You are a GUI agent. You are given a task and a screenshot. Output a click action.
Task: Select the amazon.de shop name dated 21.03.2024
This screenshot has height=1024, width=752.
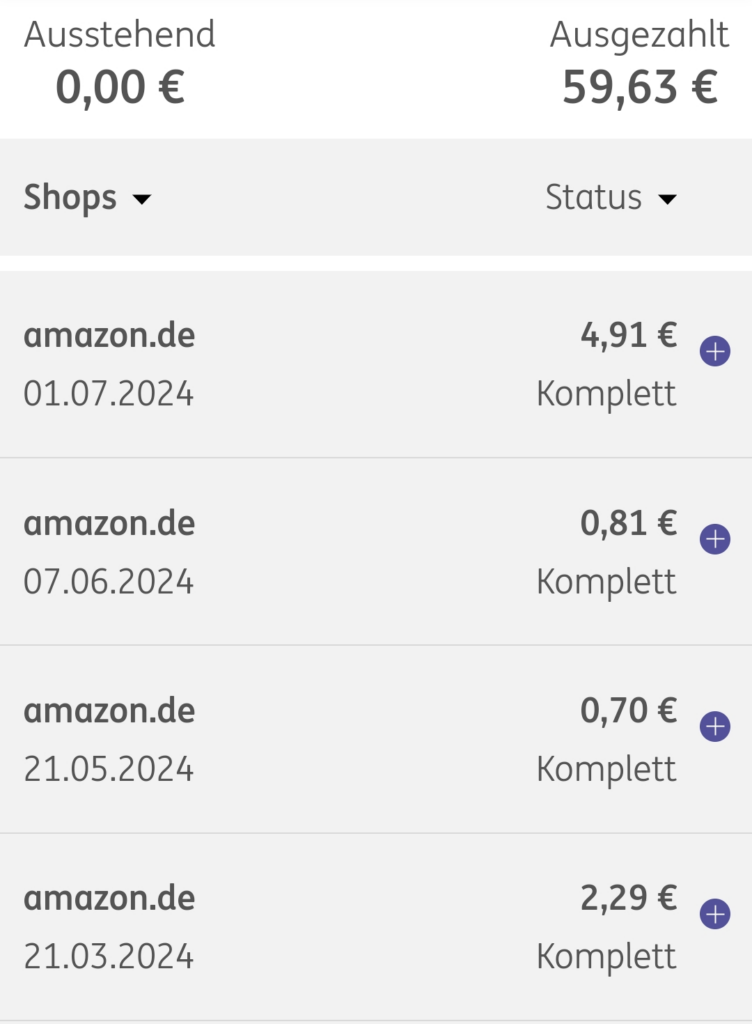click(109, 898)
